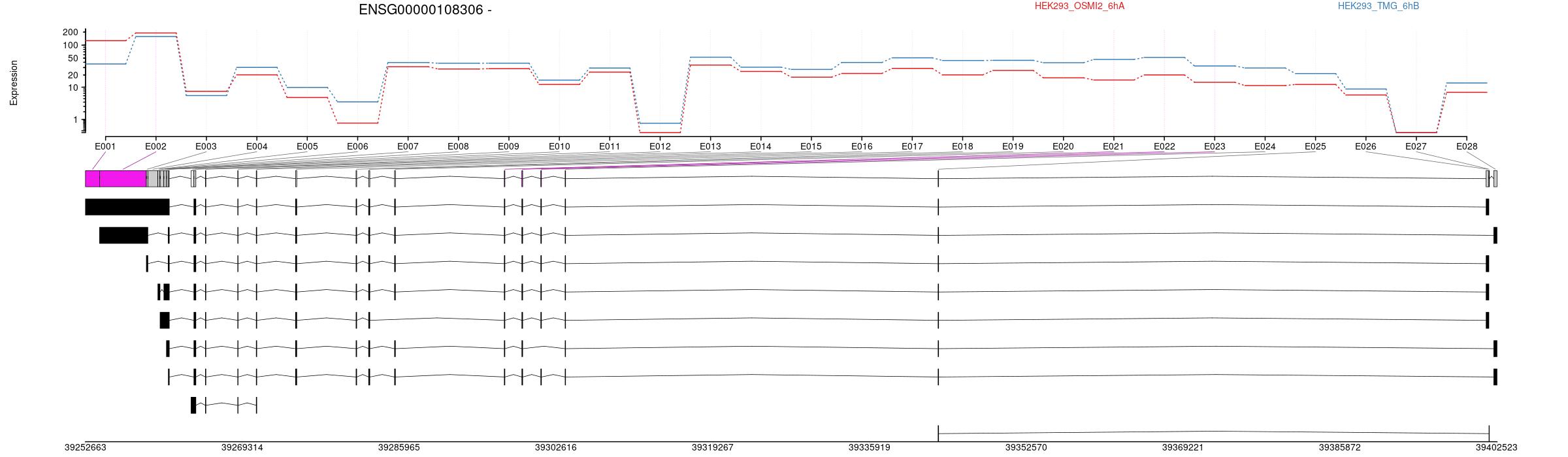Click genomic coordinate 39352570

tap(1026, 448)
